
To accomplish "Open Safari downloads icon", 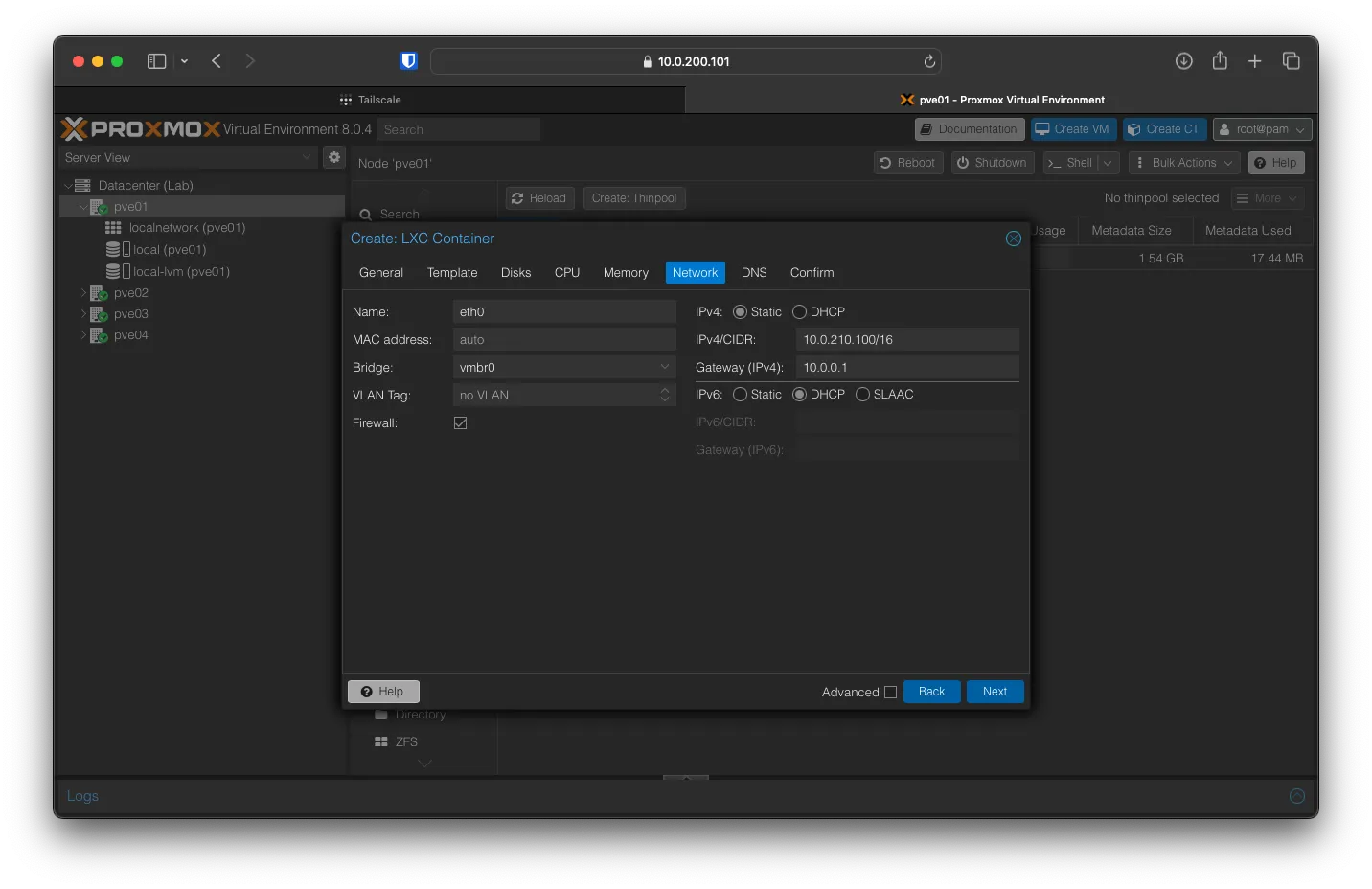I will pyautogui.click(x=1184, y=61).
